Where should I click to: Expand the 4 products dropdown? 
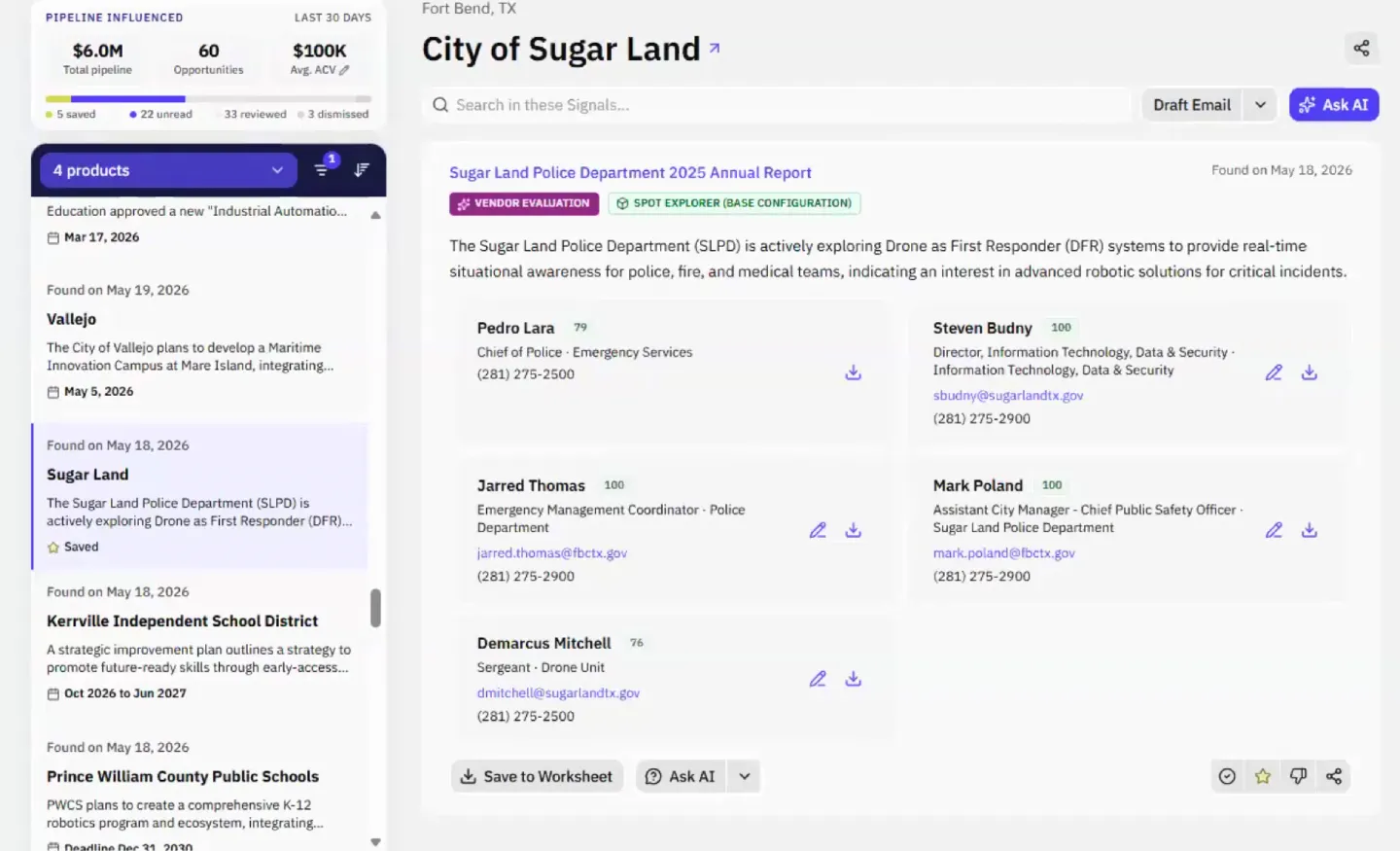click(x=168, y=170)
